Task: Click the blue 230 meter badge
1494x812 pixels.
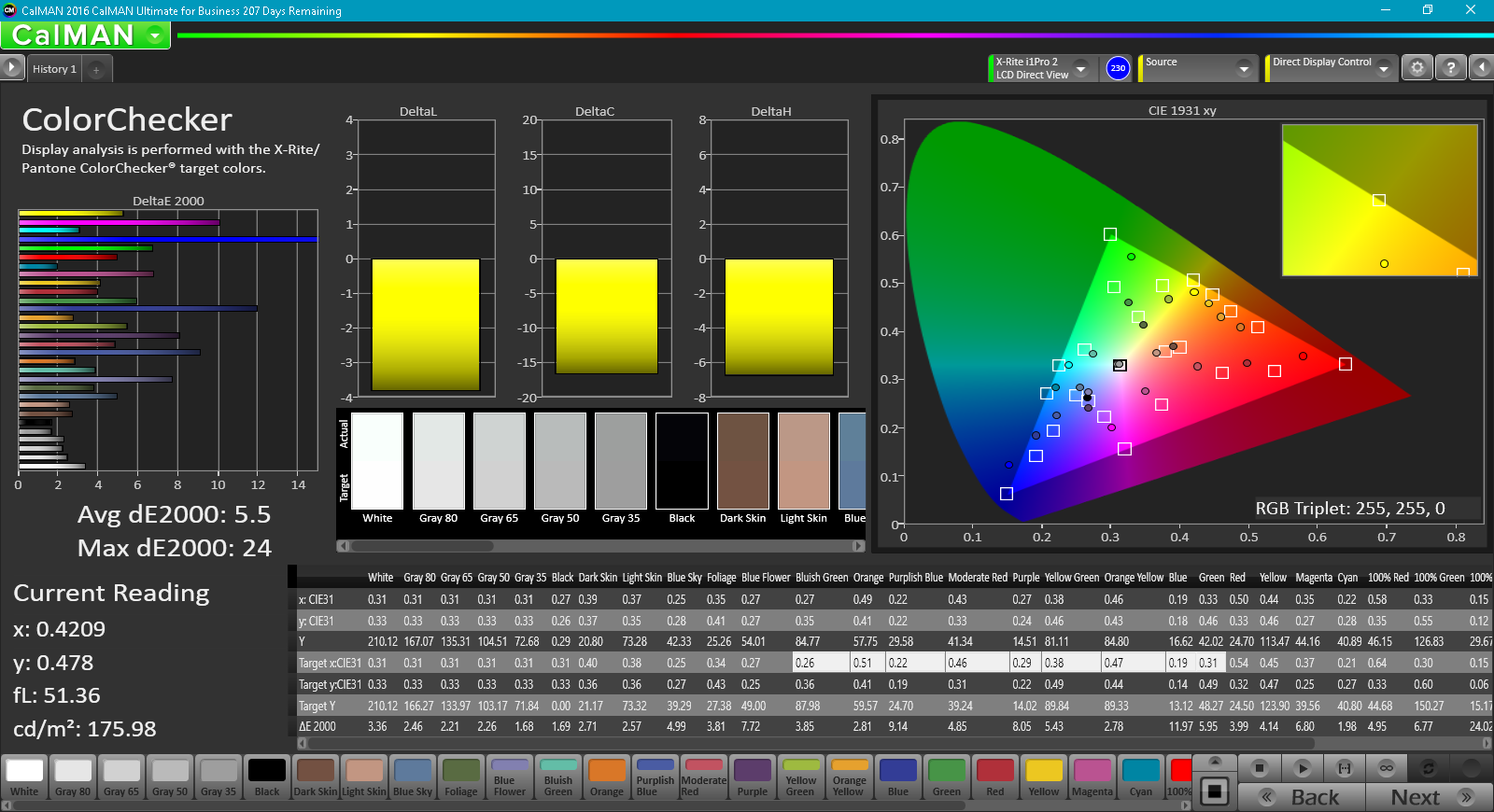Action: (1118, 68)
